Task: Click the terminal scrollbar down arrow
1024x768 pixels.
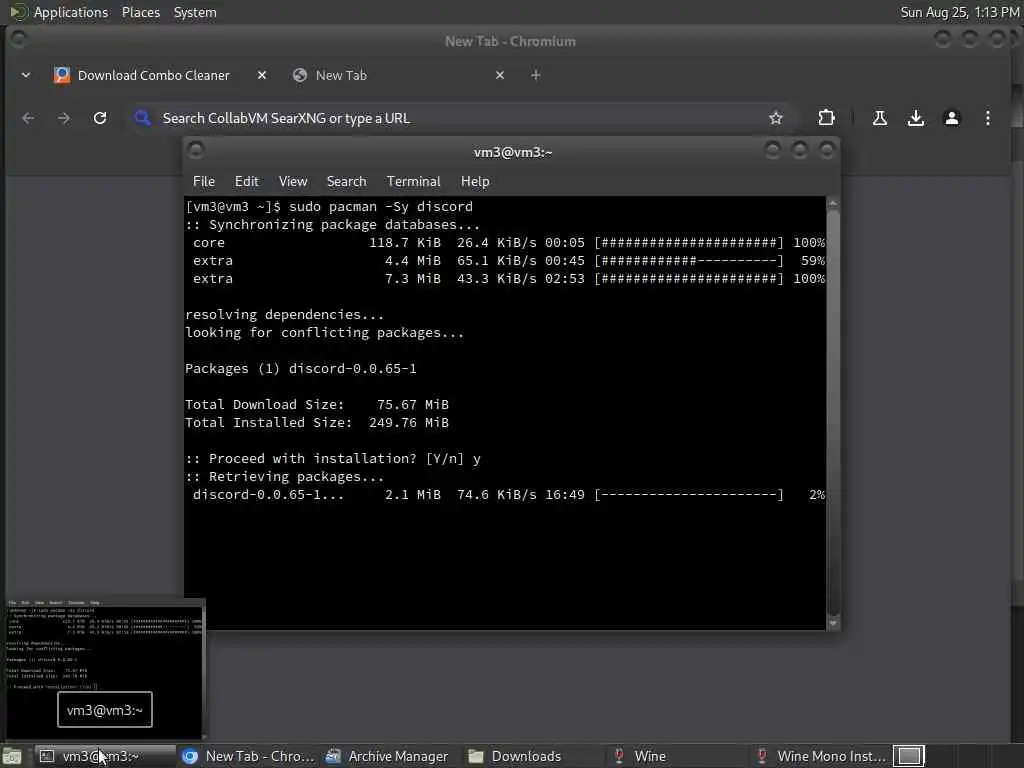Action: tap(833, 623)
